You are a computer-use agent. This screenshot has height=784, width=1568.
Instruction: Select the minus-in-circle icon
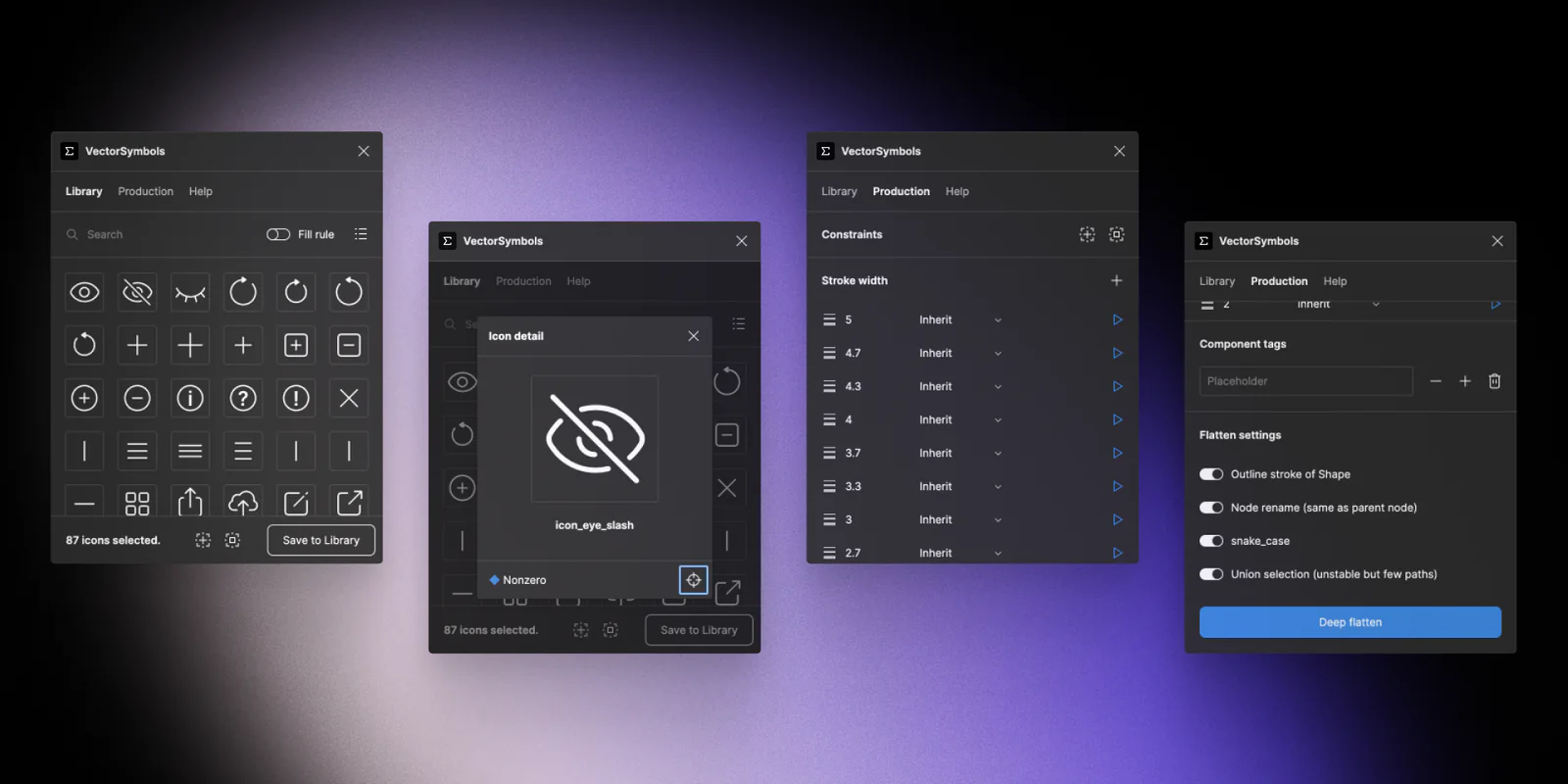coord(137,398)
